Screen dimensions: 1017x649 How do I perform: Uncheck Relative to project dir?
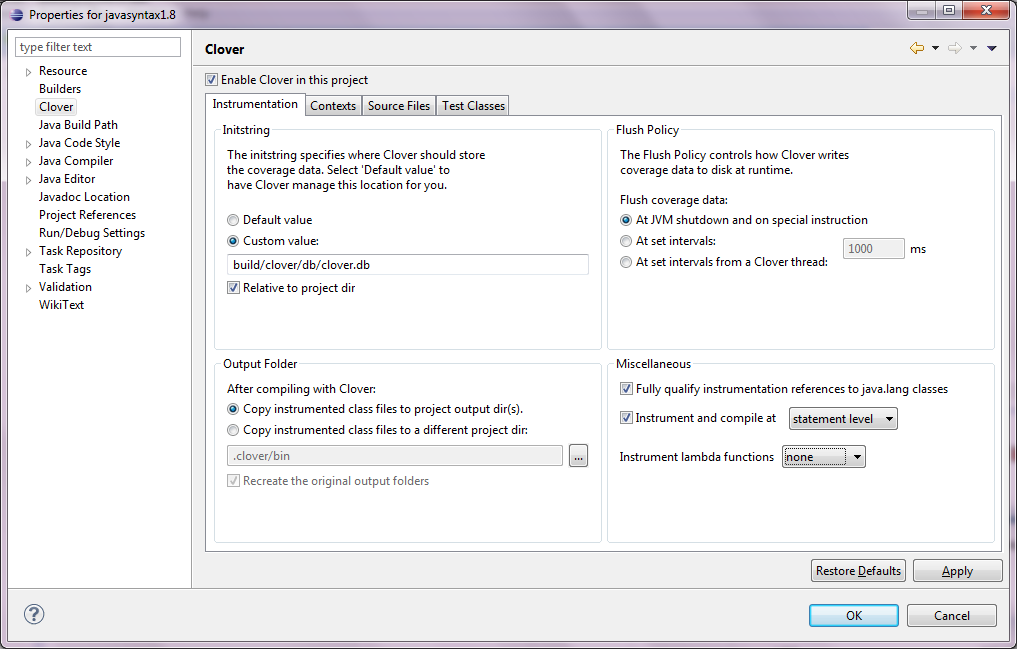click(234, 288)
